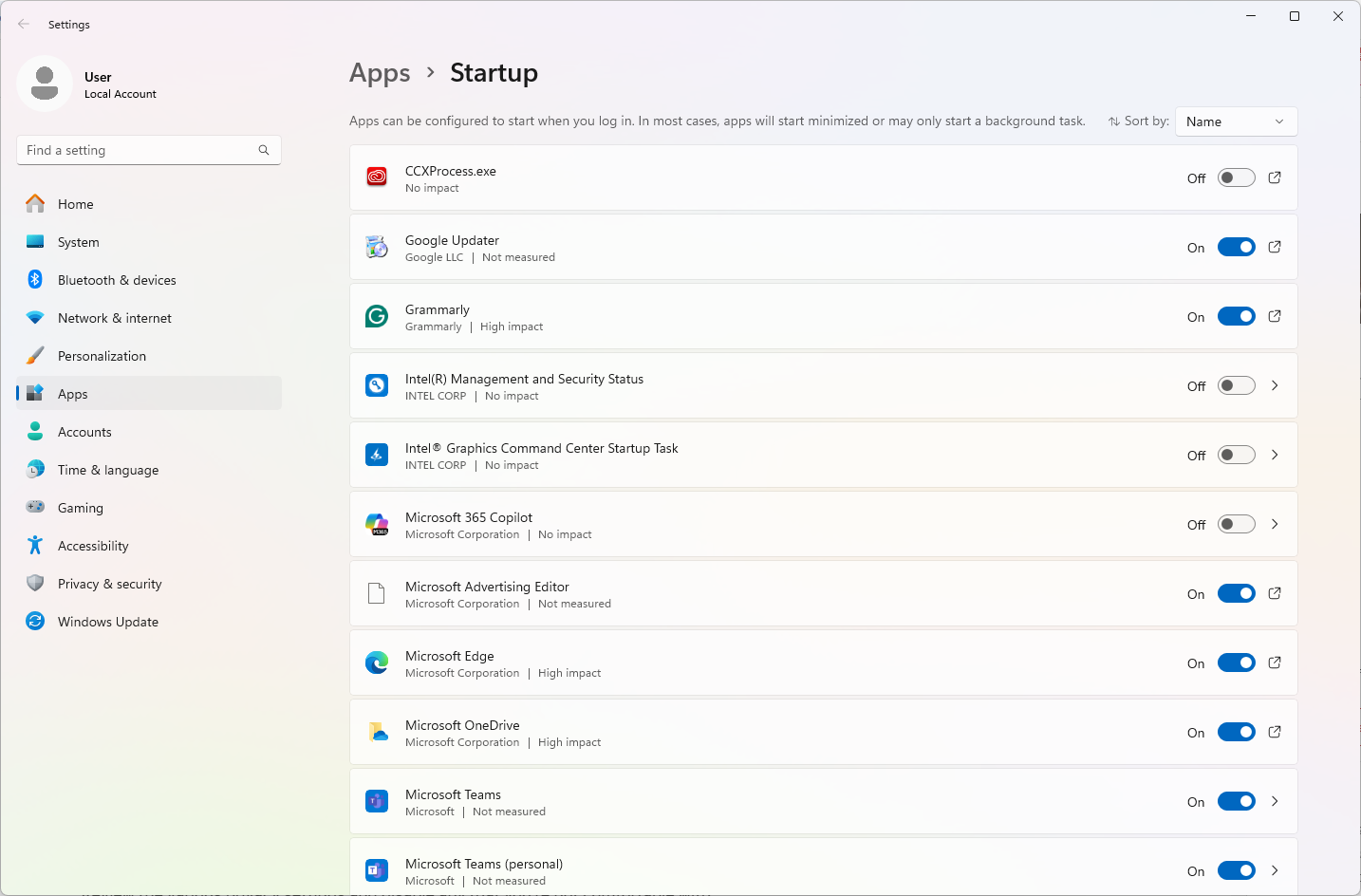Disable Microsoft Advertising Editor startup toggle
This screenshot has height=896, width=1361.
[1237, 593]
